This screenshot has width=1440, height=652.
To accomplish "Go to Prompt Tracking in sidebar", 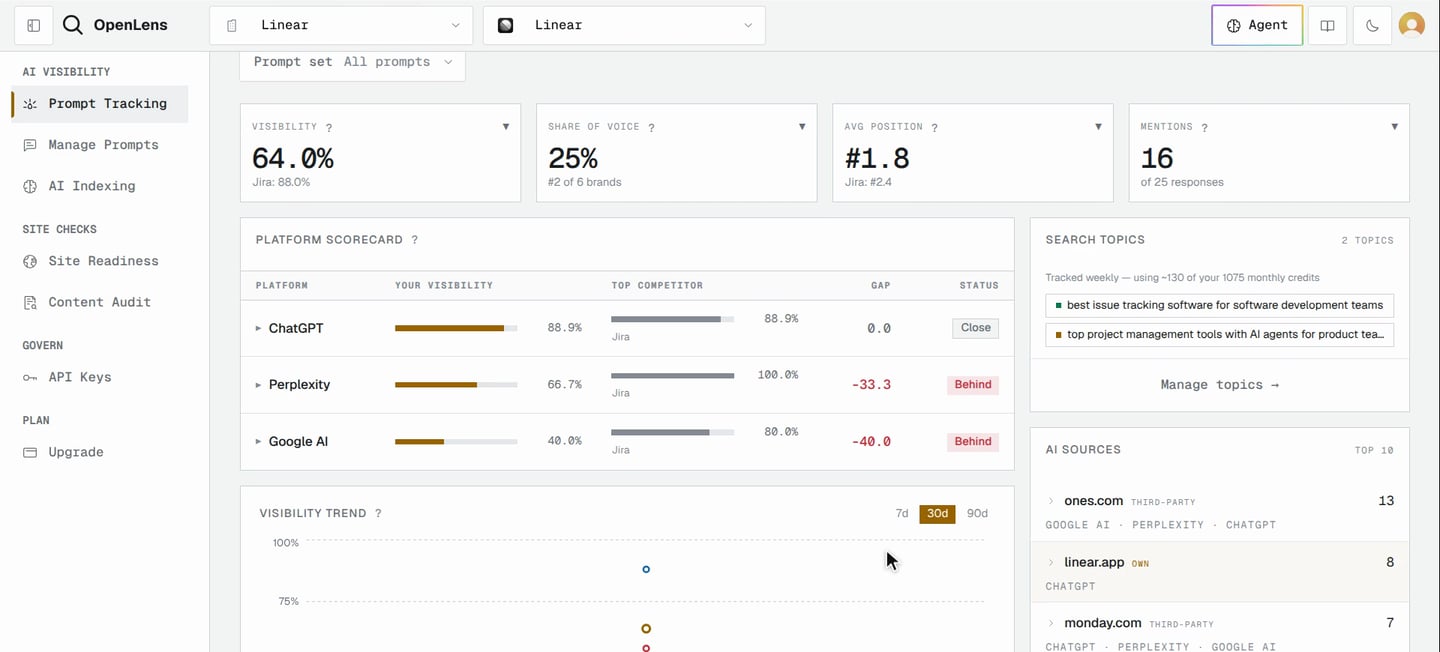I will coord(99,104).
